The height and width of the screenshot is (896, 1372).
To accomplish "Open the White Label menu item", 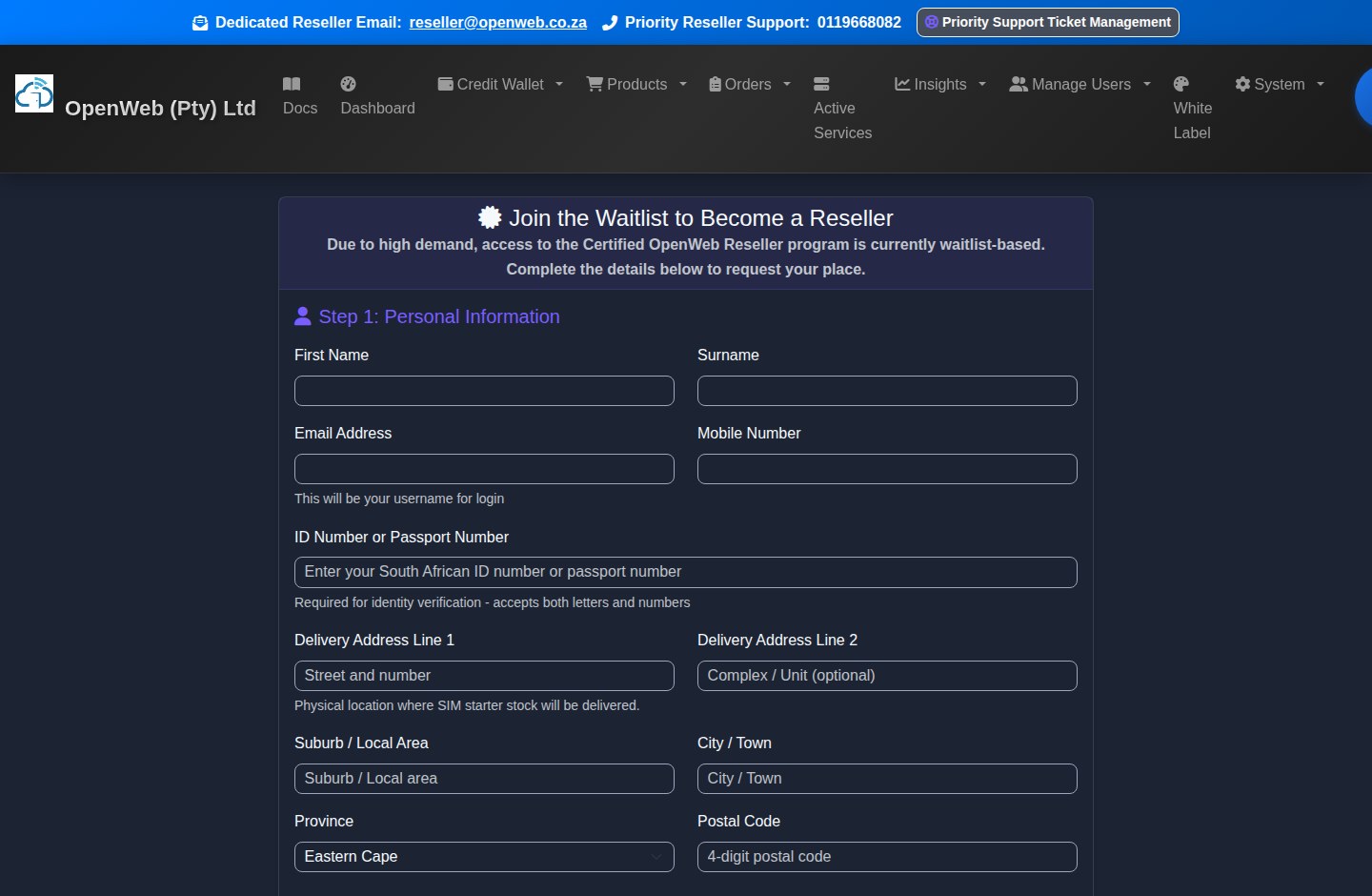I will (1193, 109).
